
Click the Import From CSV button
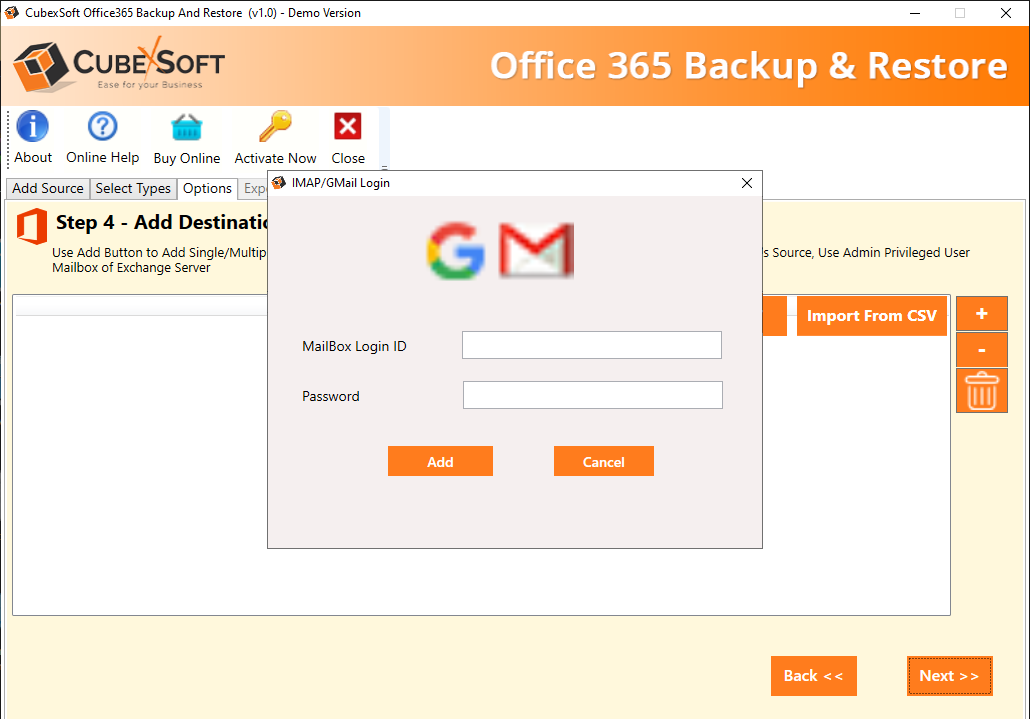pyautogui.click(x=872, y=316)
